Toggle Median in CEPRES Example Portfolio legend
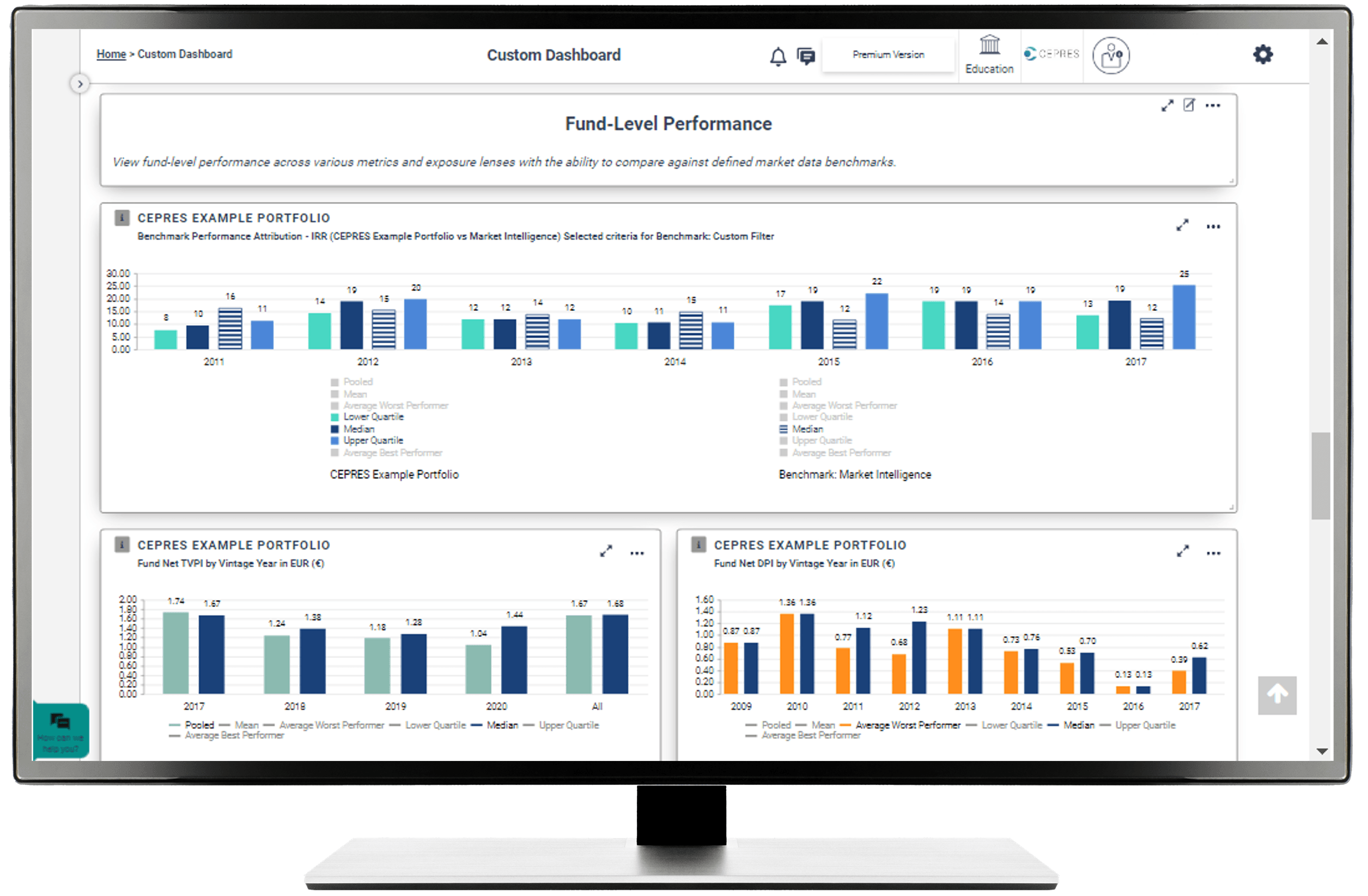This screenshot has width=1368, height=896. click(353, 429)
